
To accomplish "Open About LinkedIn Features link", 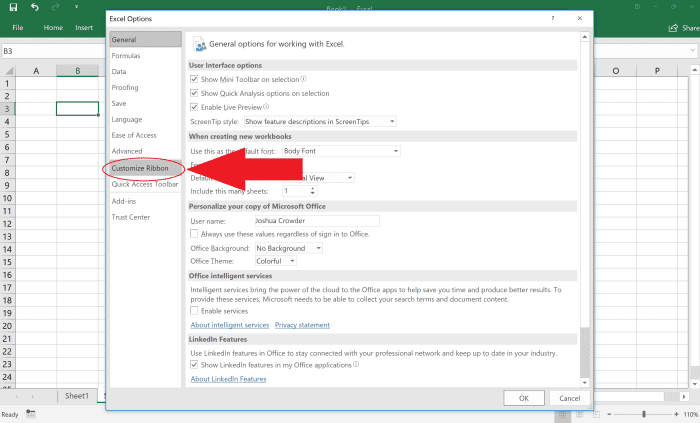I will (228, 379).
